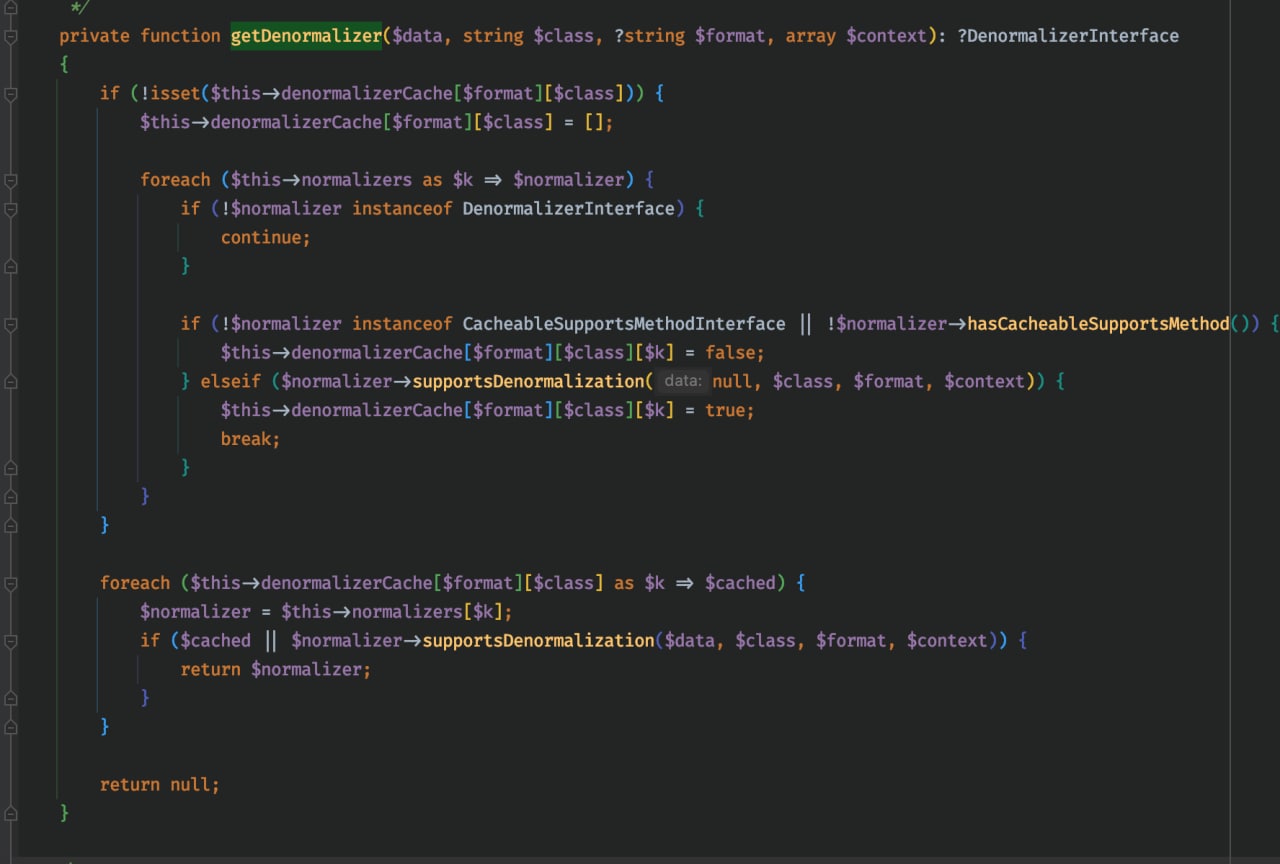1280x864 pixels.
Task: Click hasCacheableSupportsMethod method call
Action: 1098,324
